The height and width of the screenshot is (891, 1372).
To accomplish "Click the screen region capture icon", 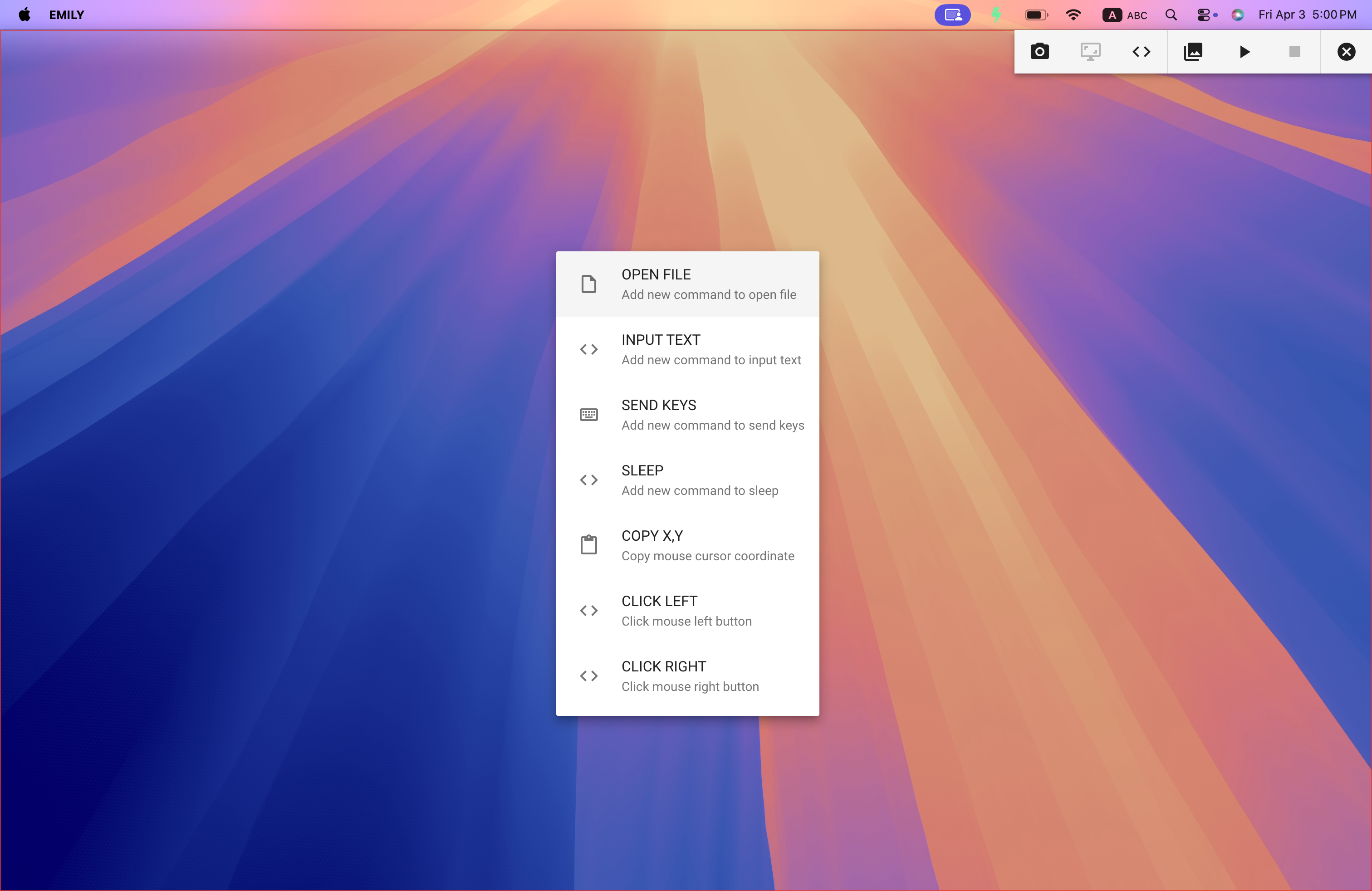I will [x=1090, y=52].
